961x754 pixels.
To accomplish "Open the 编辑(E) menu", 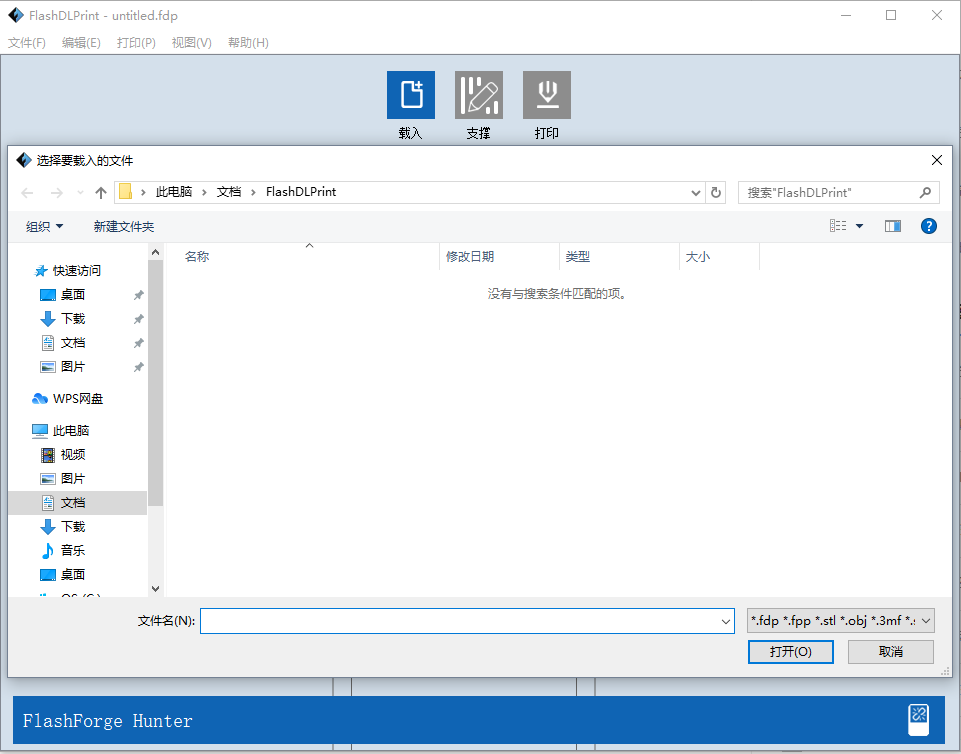I will coord(81,43).
